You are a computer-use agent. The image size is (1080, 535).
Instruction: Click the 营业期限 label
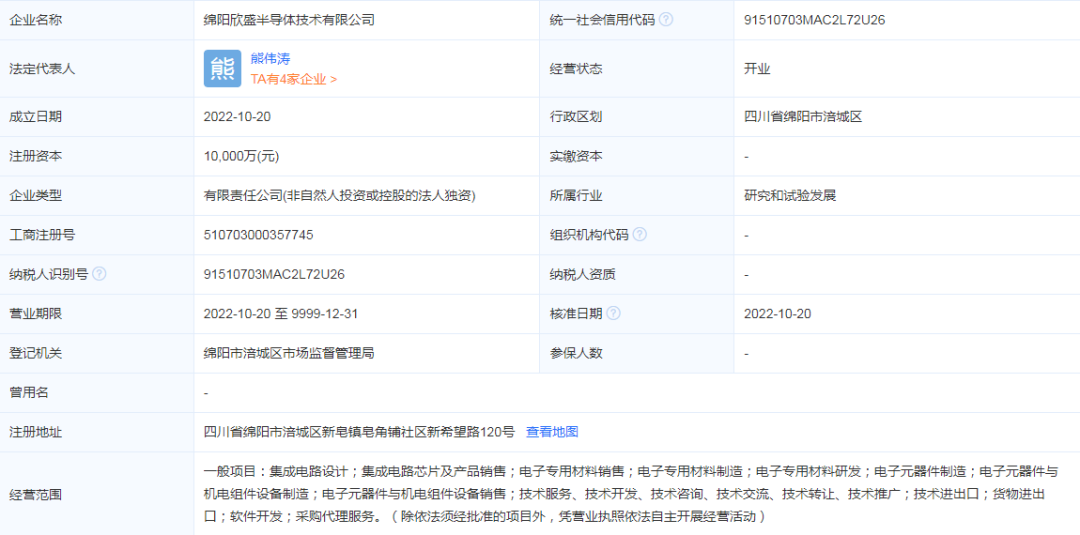coord(36,314)
